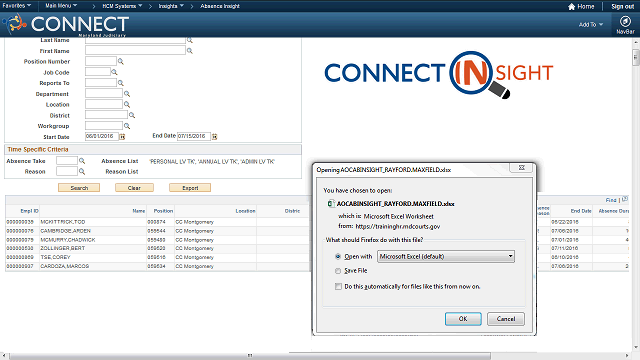Click OK in the download dialog
This screenshot has width=640, height=360.
463,319
